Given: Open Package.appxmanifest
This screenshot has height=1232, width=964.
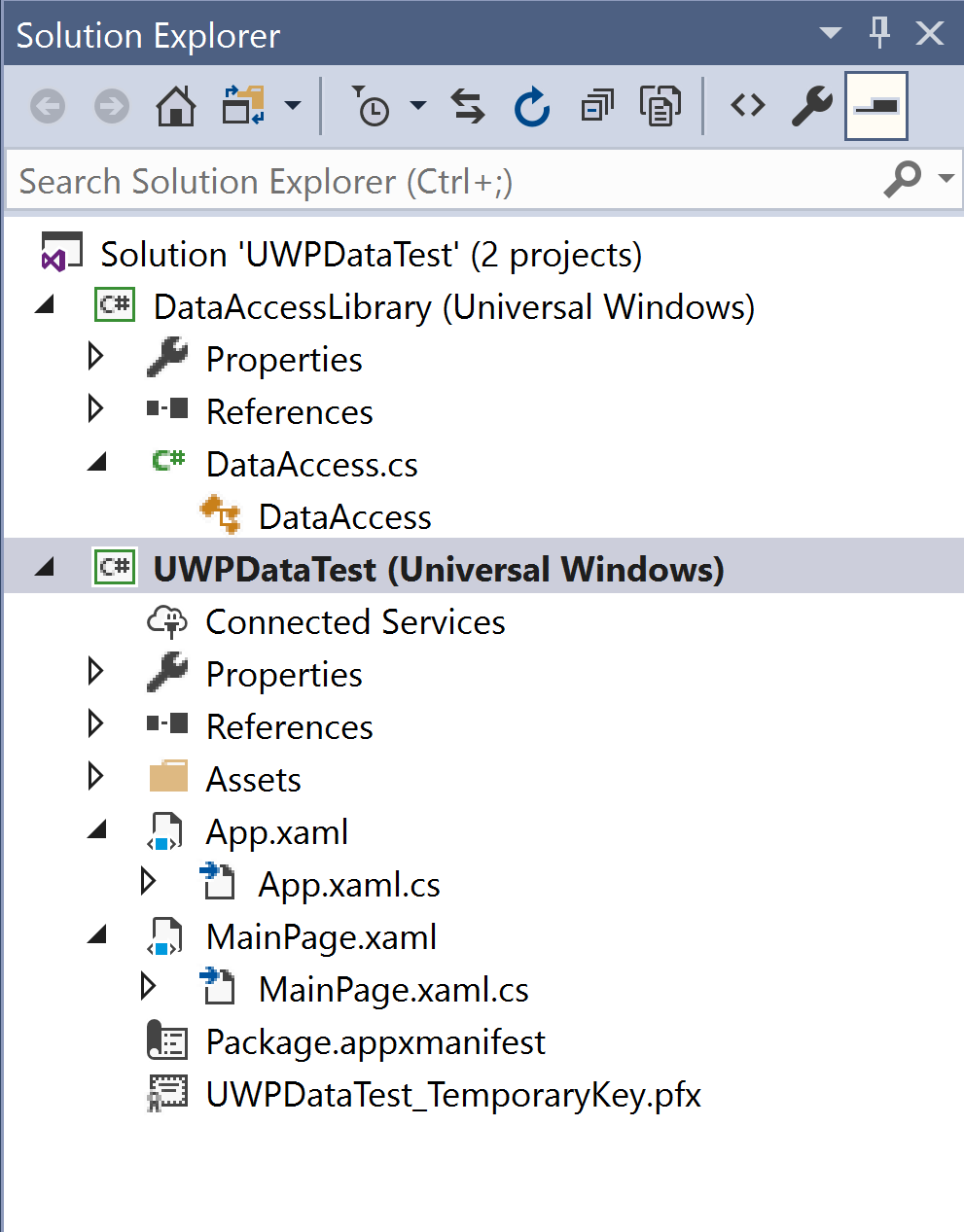Looking at the screenshot, I should point(375,1041).
